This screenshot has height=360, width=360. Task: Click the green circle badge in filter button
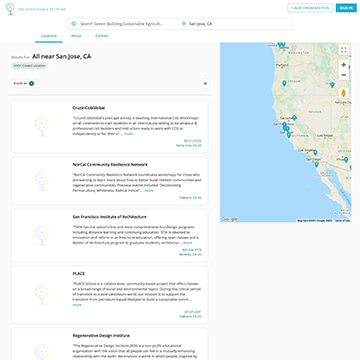tap(31, 84)
